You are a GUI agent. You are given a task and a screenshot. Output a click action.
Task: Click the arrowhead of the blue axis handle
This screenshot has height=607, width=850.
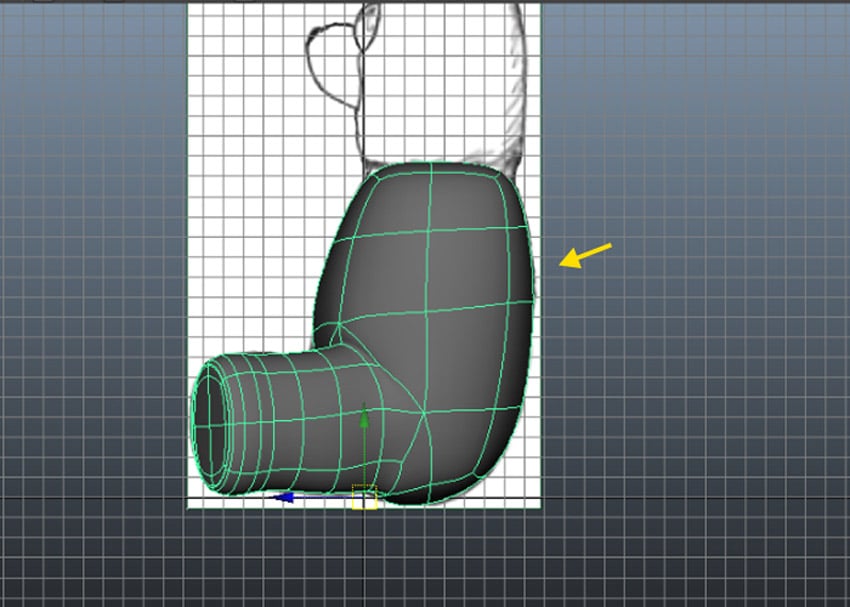pos(285,496)
